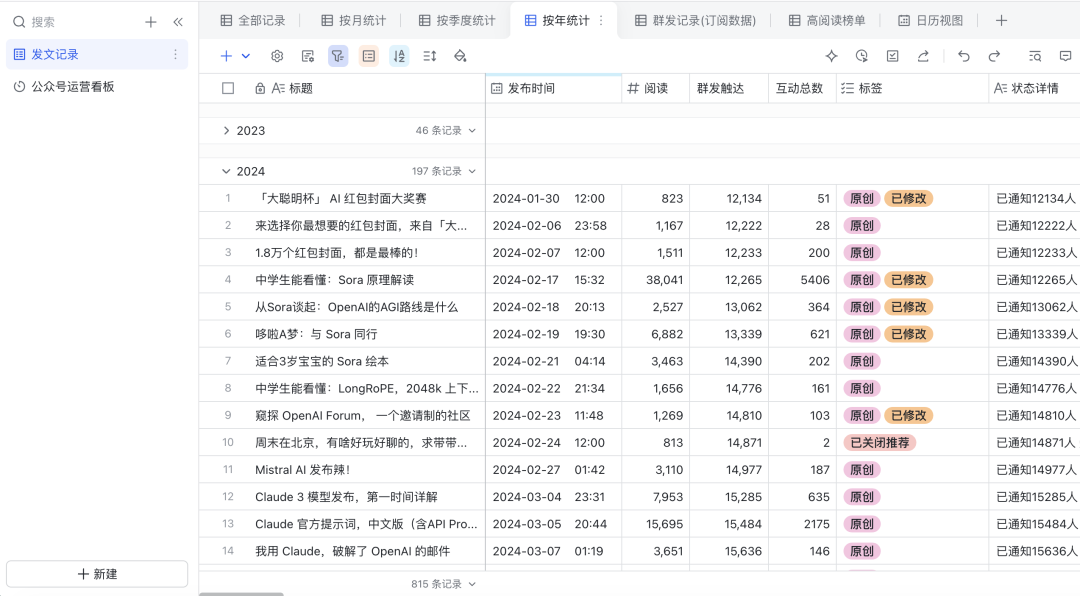The width and height of the screenshot is (1080, 596).
Task: Open the group-by settings icon
Action: (368, 56)
